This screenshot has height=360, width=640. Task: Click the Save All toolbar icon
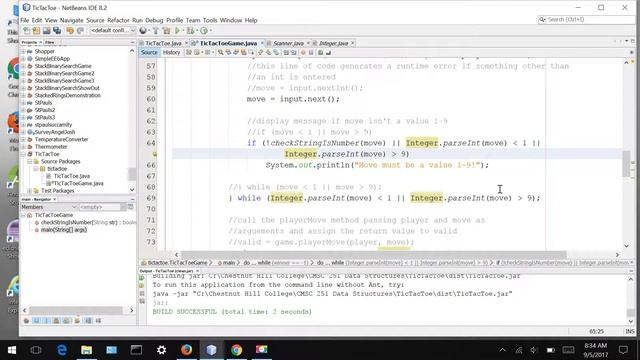tap(57, 31)
